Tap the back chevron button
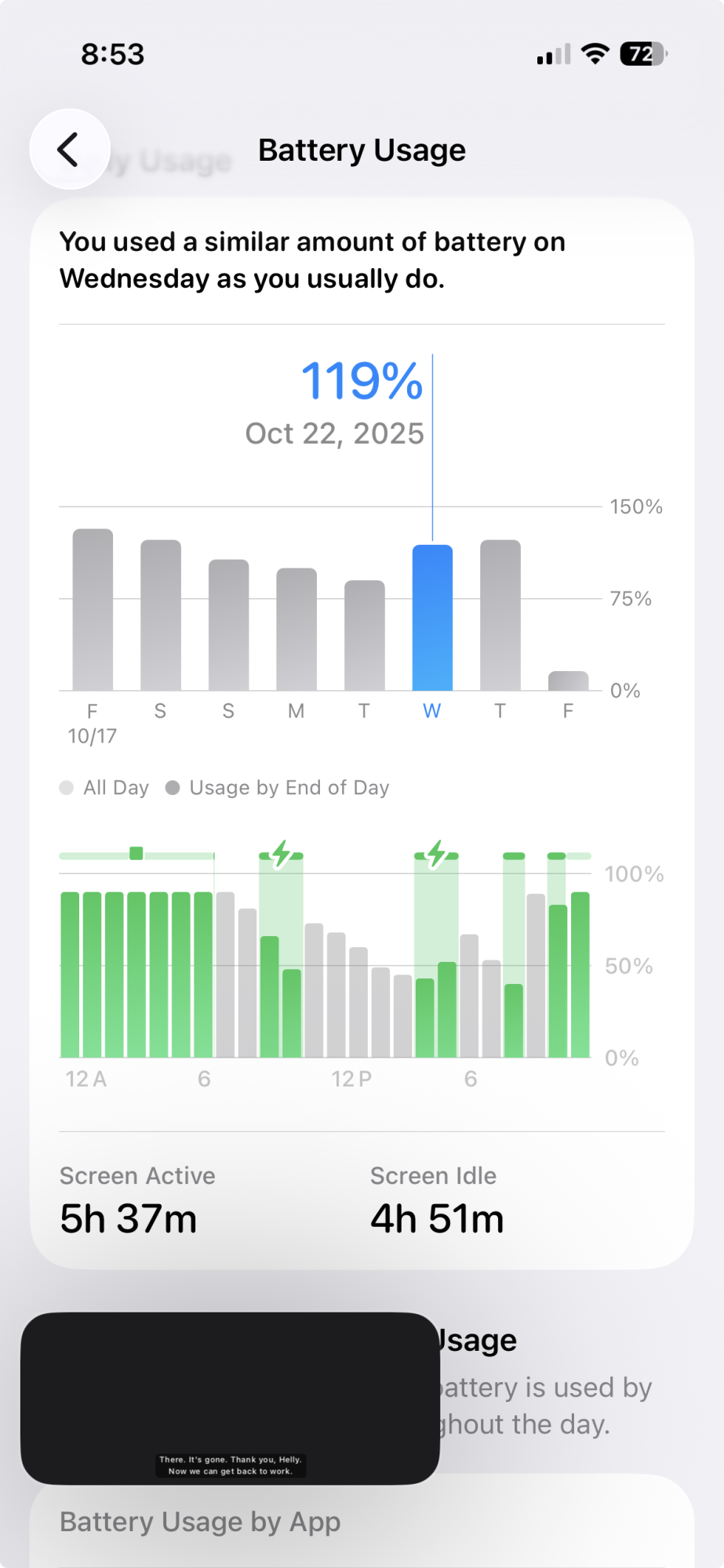Viewport: 724px width, 1568px height. tap(69, 149)
